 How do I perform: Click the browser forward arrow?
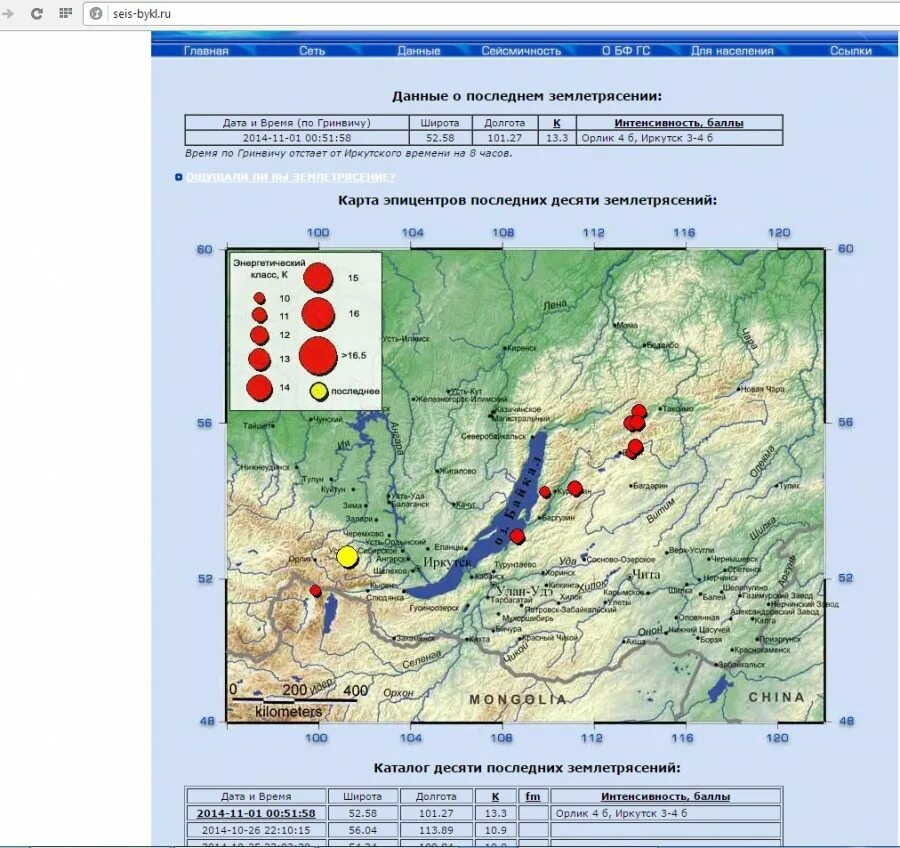pos(8,13)
